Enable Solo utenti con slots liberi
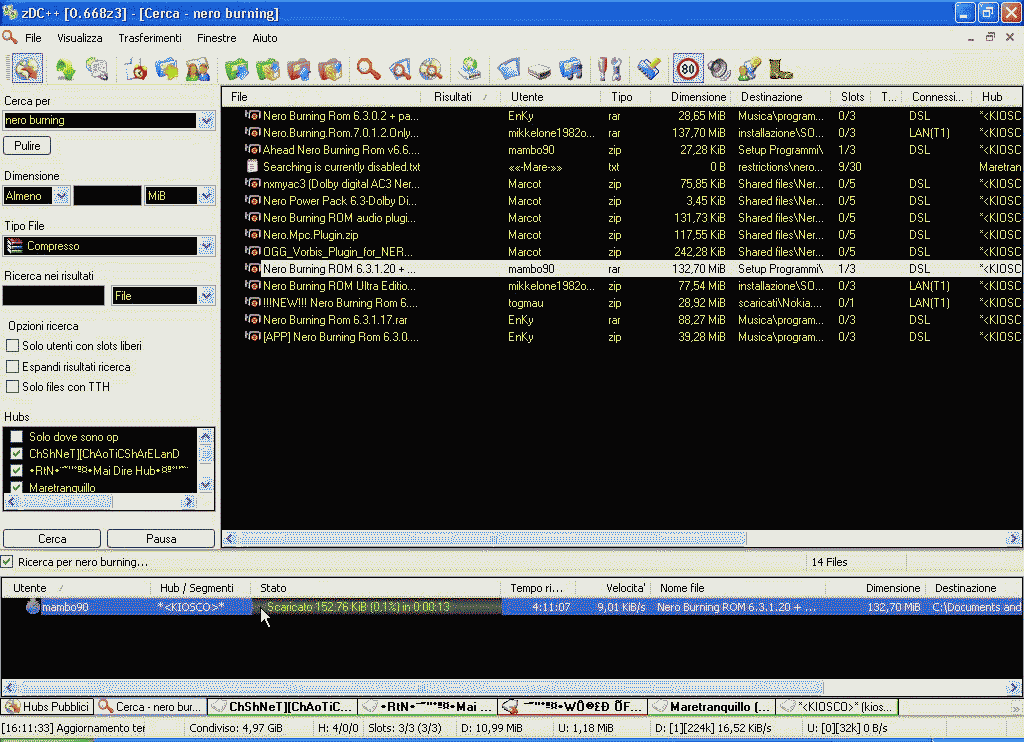This screenshot has height=742, width=1024. tap(13, 346)
